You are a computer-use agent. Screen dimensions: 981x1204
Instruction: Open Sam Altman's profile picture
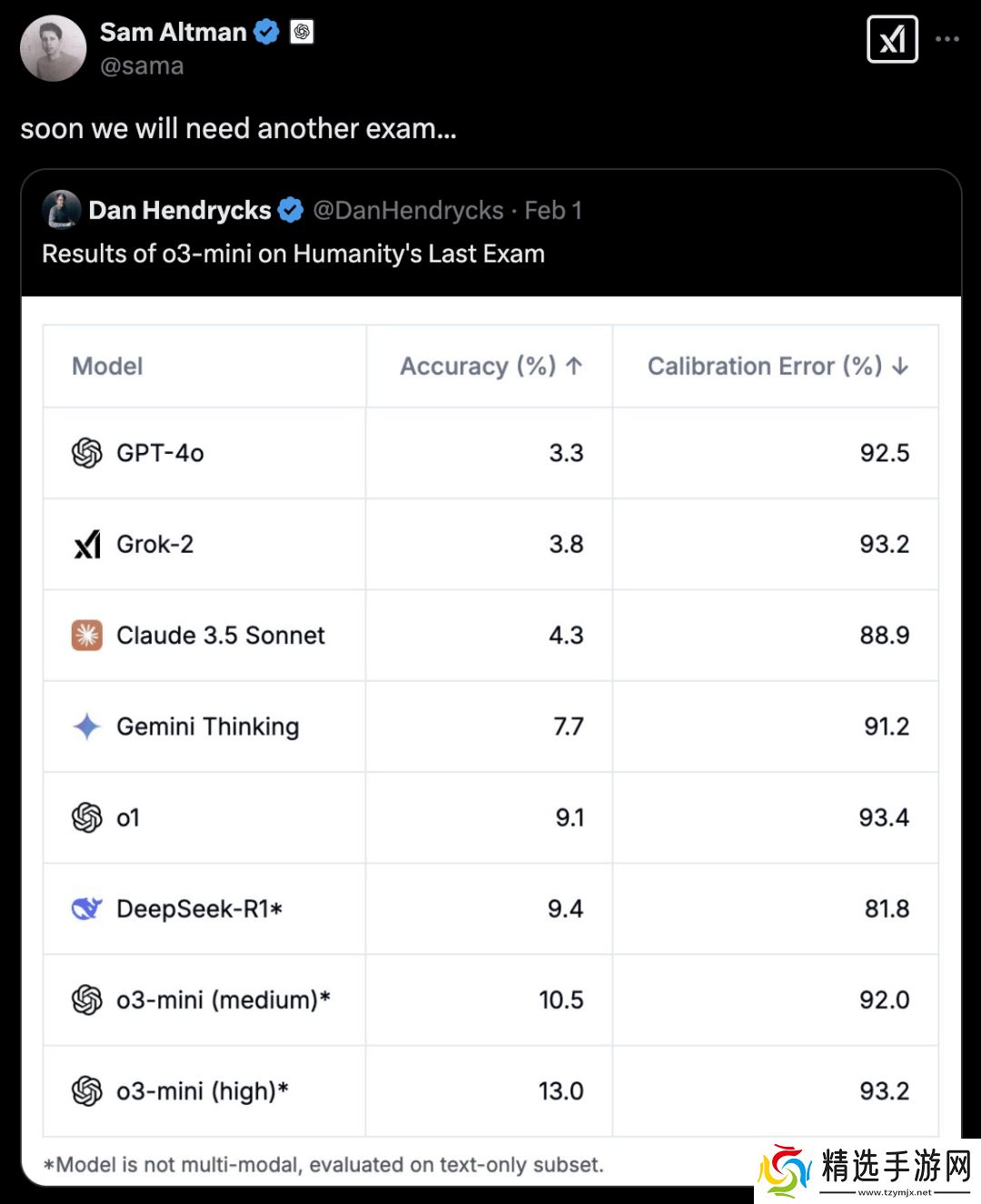pyautogui.click(x=53, y=48)
